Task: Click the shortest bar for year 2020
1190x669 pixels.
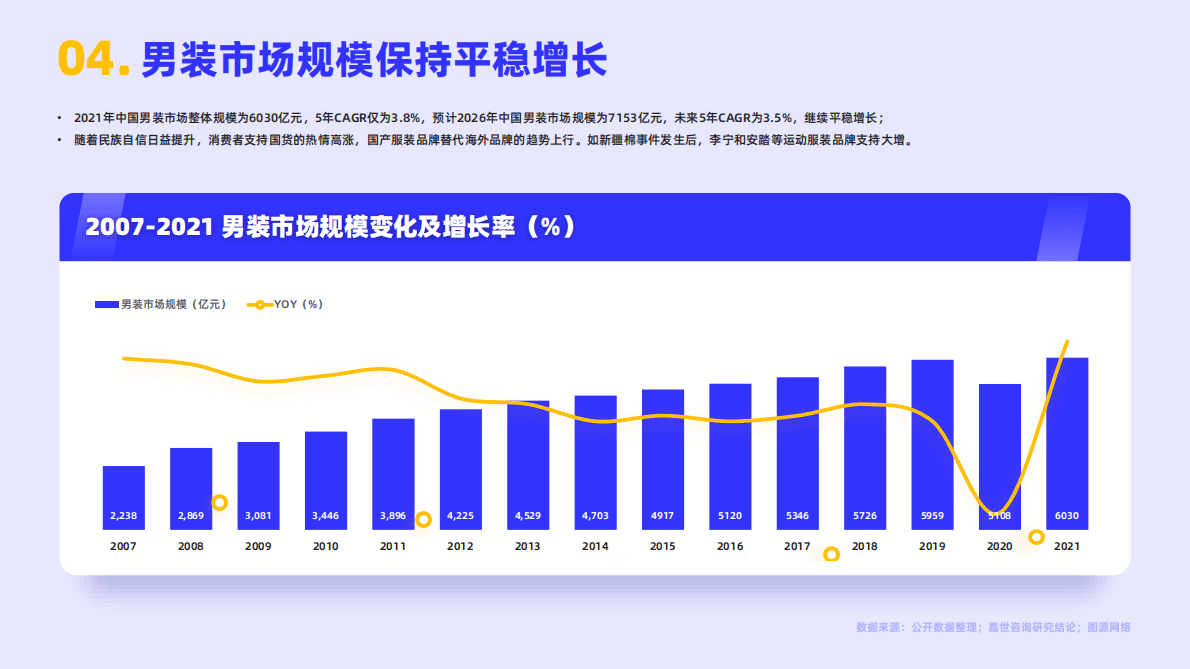Action: [x=999, y=455]
